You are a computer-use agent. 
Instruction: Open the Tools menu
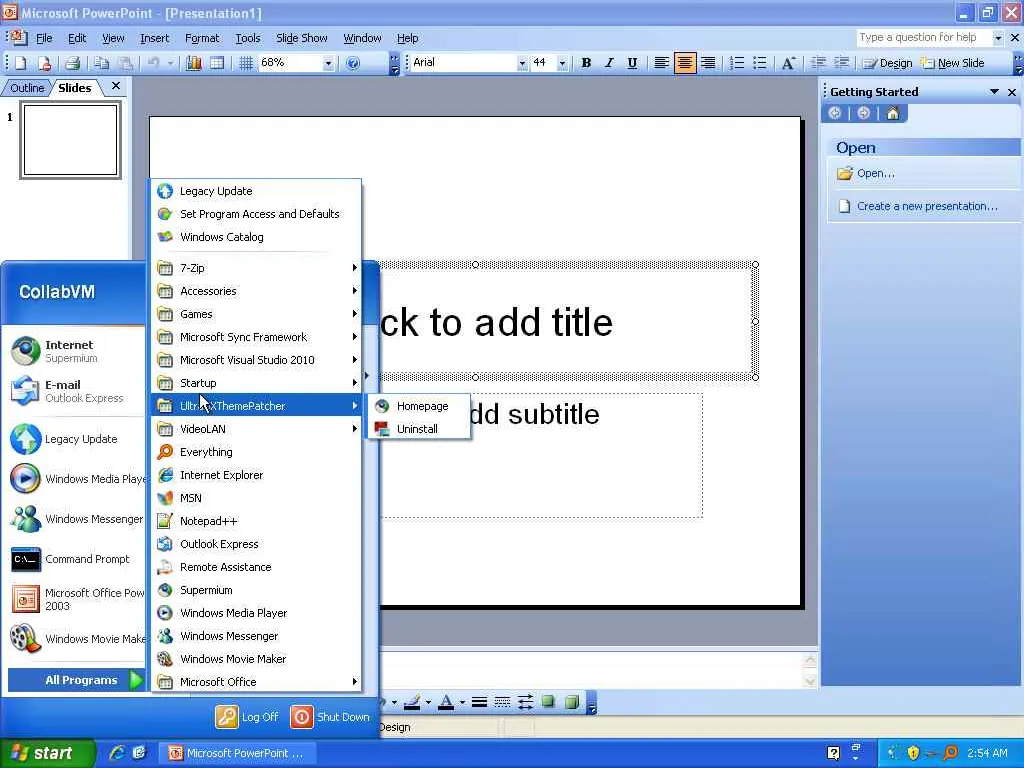click(x=248, y=38)
